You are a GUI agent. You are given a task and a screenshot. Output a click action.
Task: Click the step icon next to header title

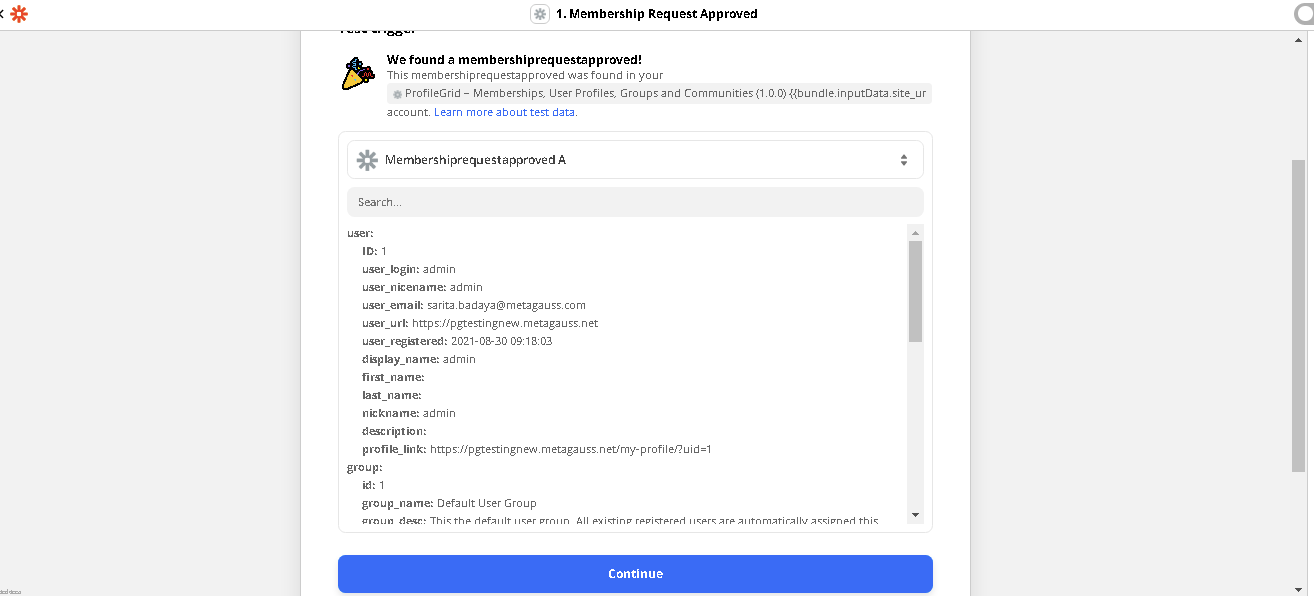click(540, 14)
